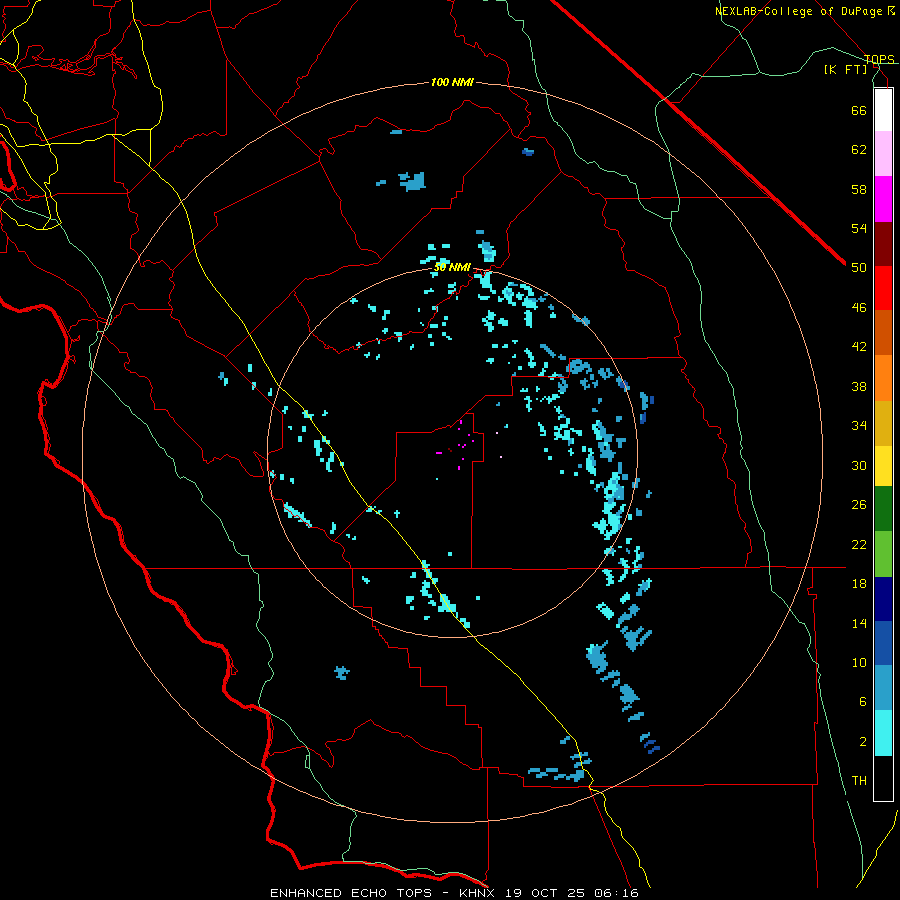Click the cyan swatch between 2 and 6
Screen dimensions: 900x900
883,733
